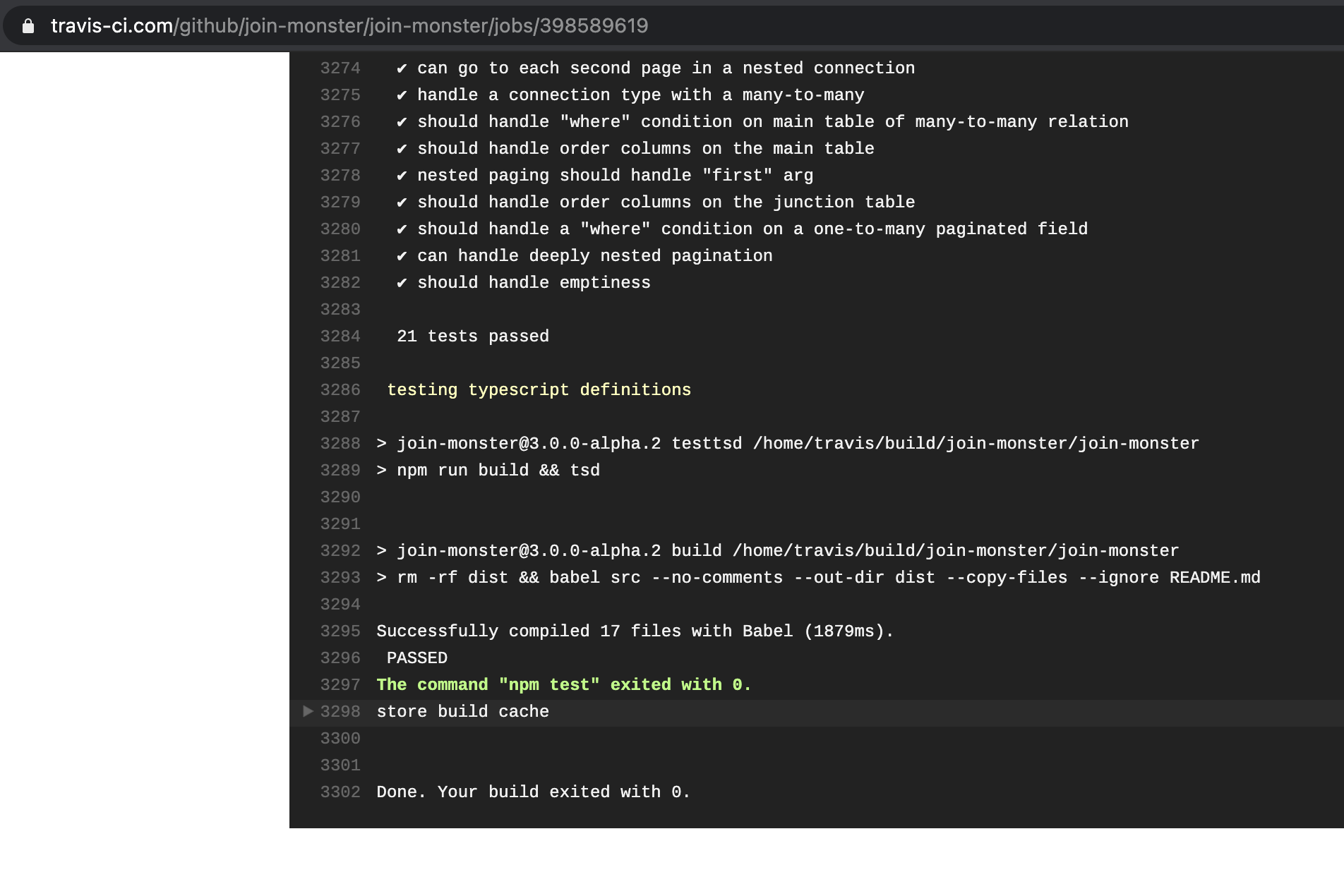Click line number 3302

340,792
